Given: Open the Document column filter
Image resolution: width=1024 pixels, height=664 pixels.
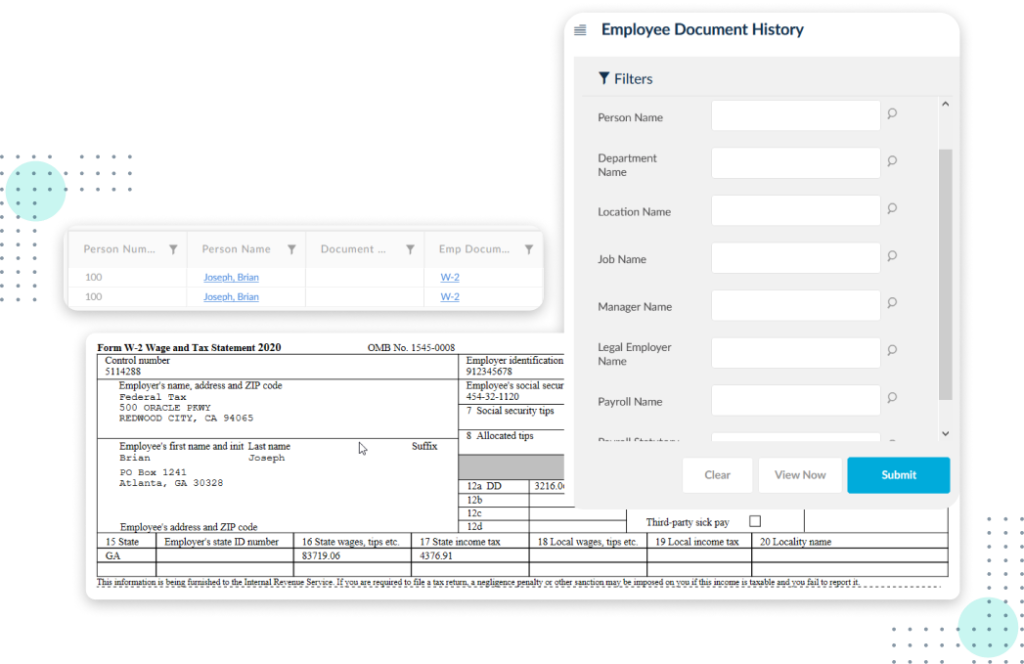Looking at the screenshot, I should tap(410, 250).
